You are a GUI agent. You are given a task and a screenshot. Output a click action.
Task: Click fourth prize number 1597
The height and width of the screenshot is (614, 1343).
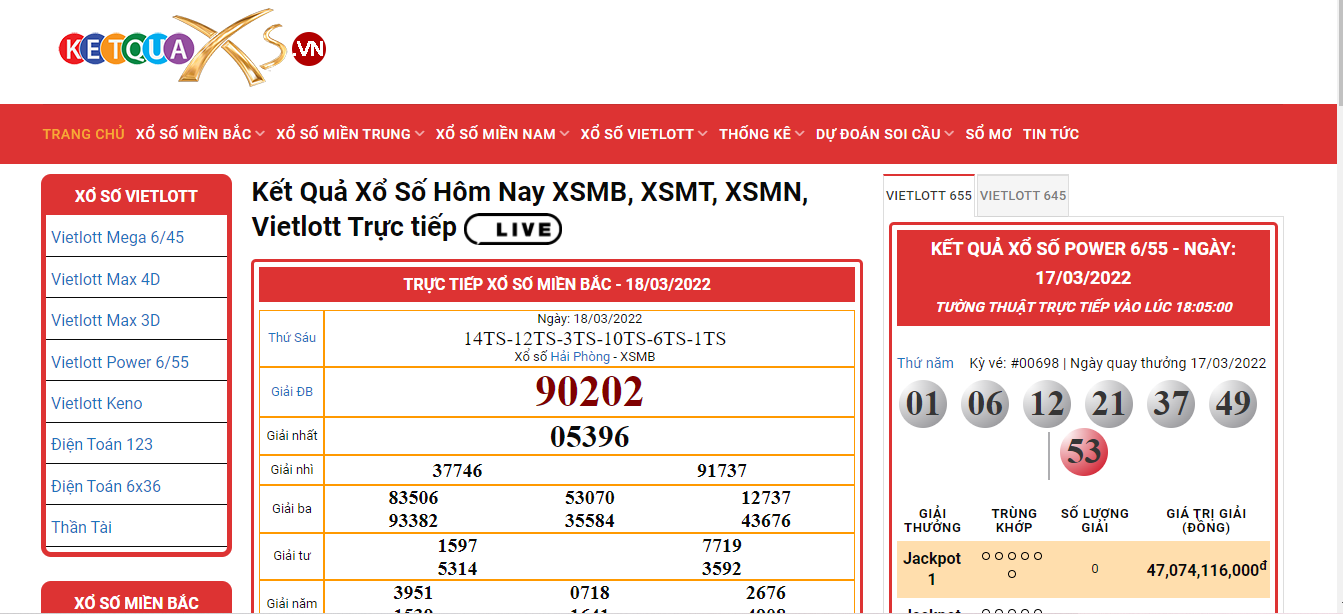tap(457, 546)
